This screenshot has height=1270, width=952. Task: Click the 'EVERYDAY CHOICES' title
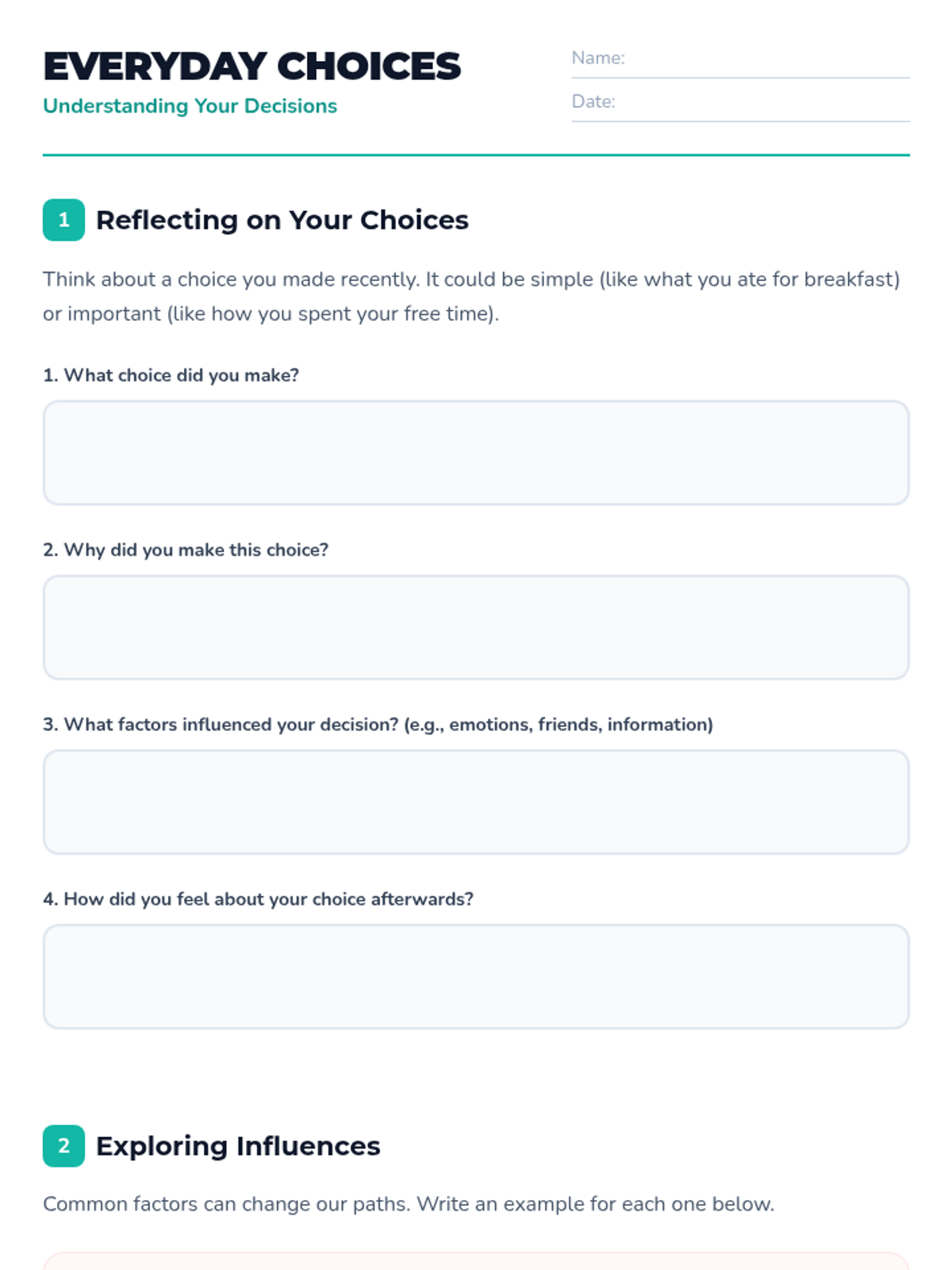251,66
